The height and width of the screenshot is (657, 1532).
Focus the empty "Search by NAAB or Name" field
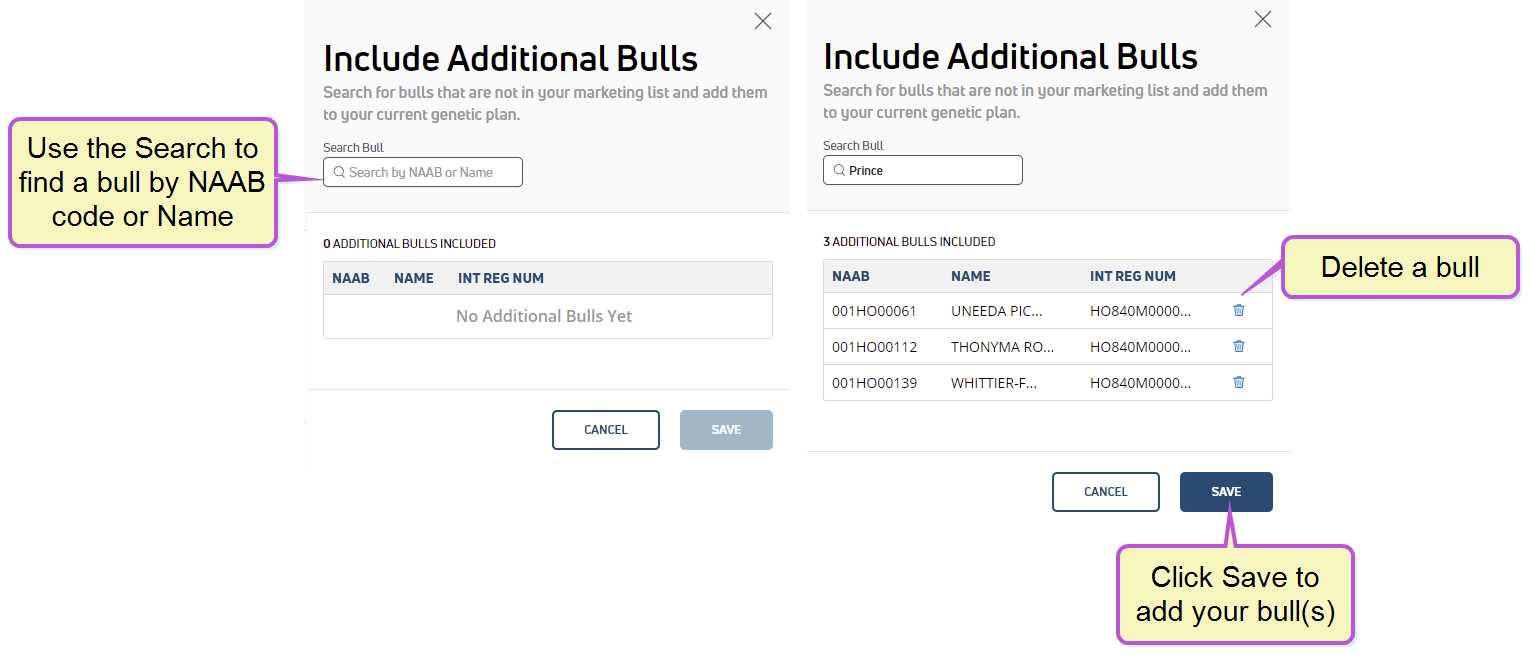tap(432, 172)
